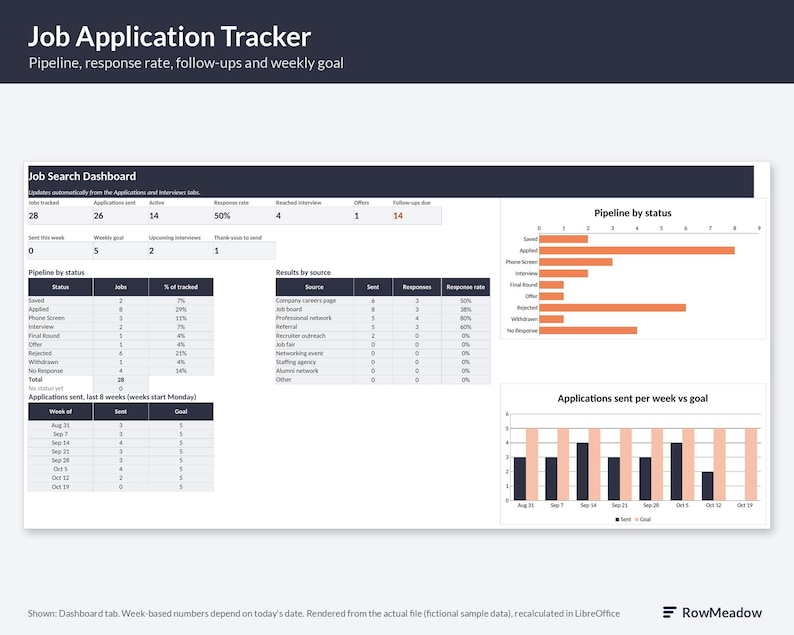Viewport: 794px width, 635px height.
Task: Select the Sep 14 week row
Action: pyautogui.click(x=121, y=443)
